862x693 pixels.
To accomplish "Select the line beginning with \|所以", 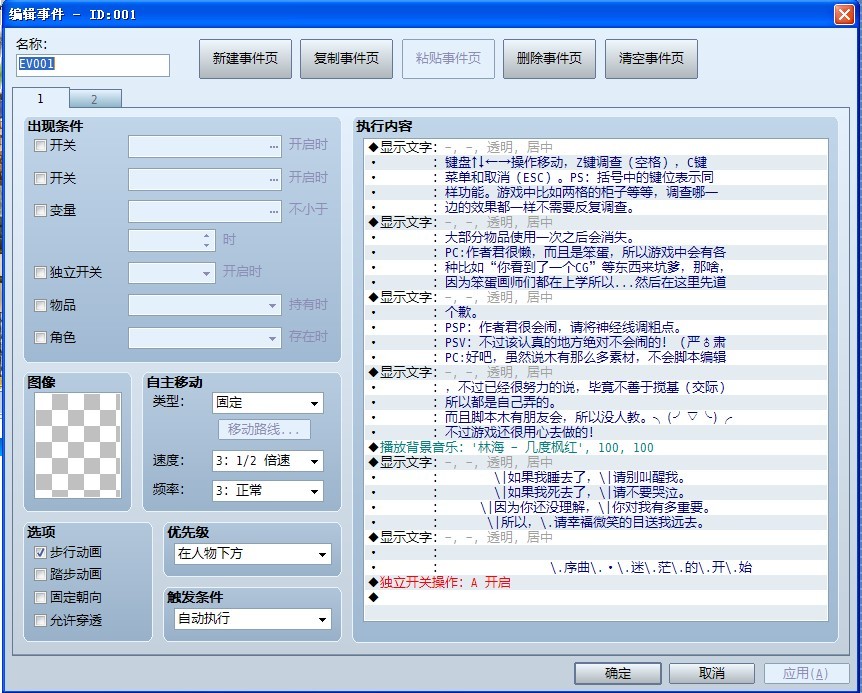I will pyautogui.click(x=596, y=523).
